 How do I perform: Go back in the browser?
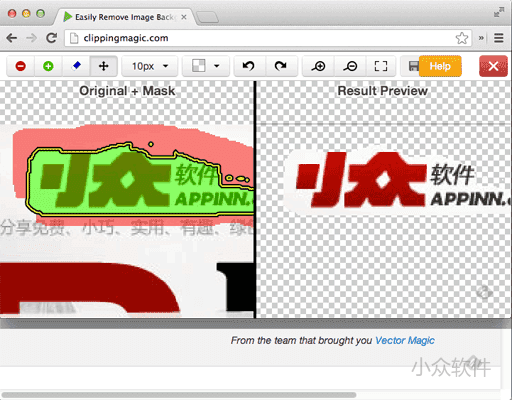tap(12, 38)
